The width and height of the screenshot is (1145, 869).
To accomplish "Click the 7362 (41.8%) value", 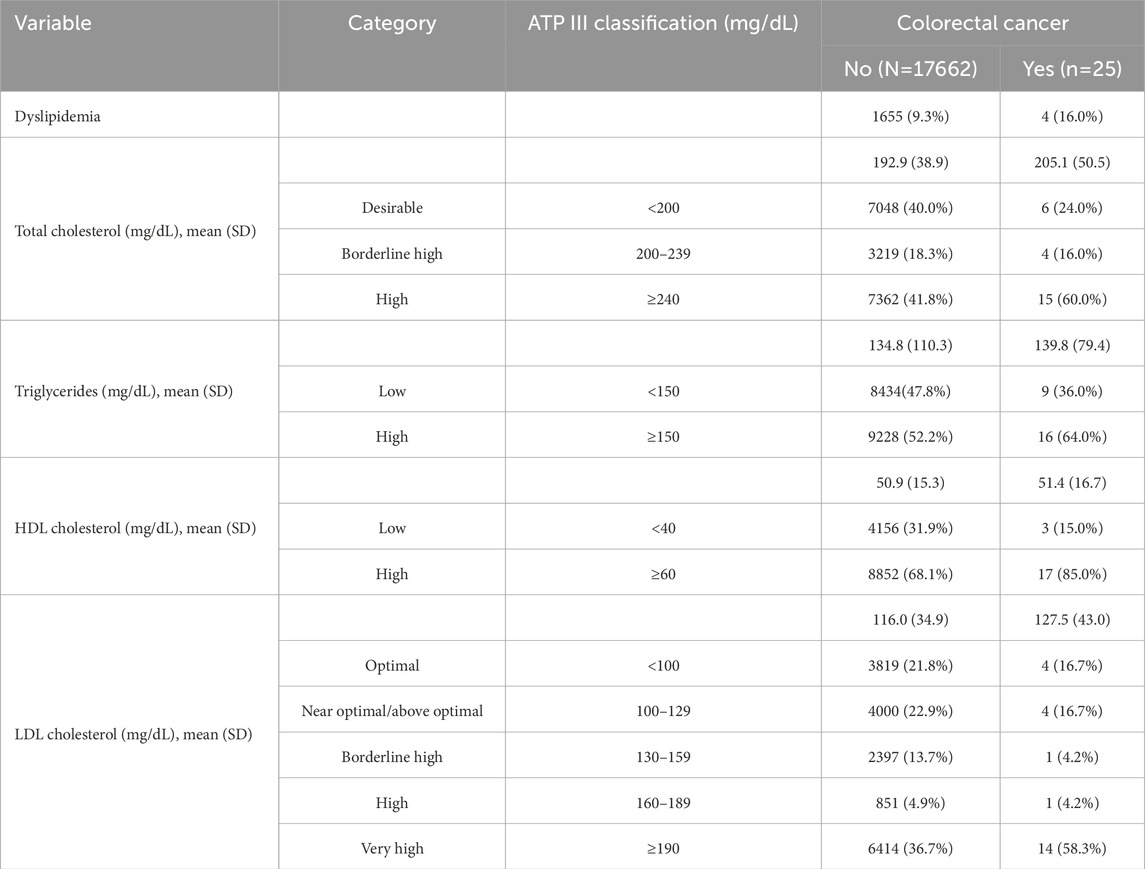I will pyautogui.click(x=911, y=299).
